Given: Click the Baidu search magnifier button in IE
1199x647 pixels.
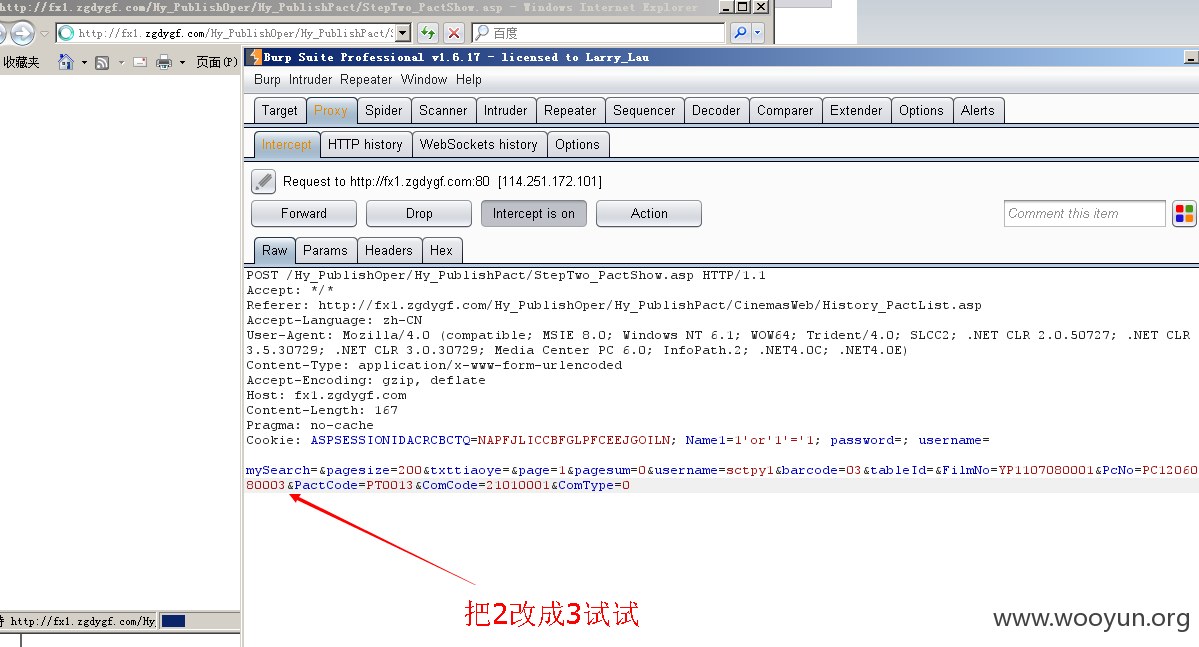Looking at the screenshot, I should click(x=739, y=33).
